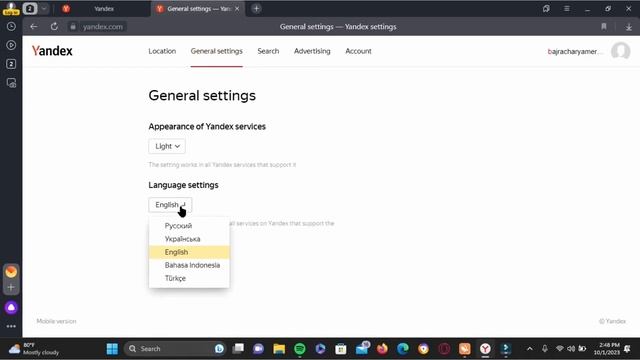Go to the Search settings tab
This screenshot has height=360, width=640.
(268, 51)
